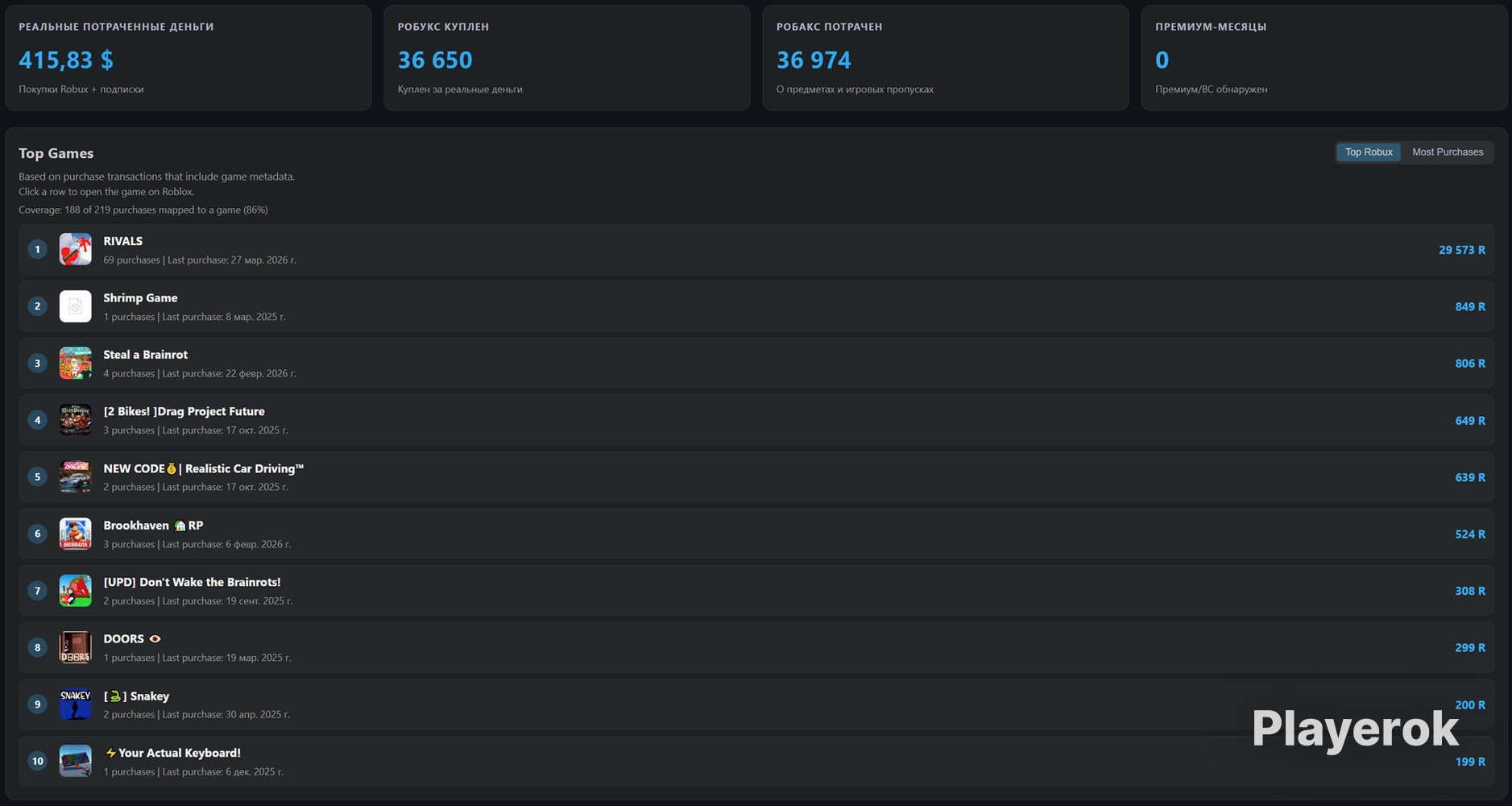Open the RIVALS game icon
Viewport: 1512px width, 806px height.
(x=75, y=249)
